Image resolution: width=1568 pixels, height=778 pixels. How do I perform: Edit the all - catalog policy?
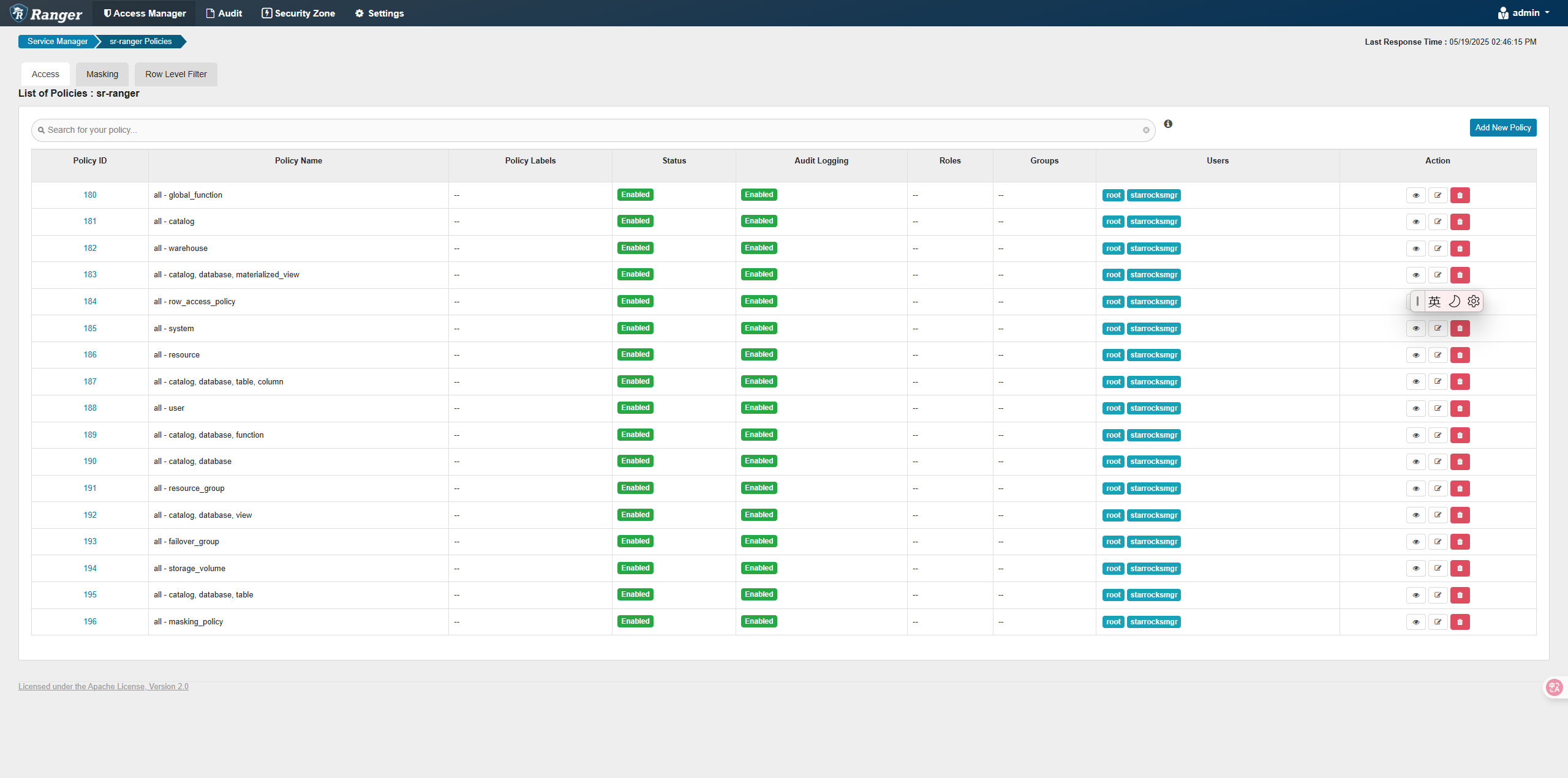click(1438, 222)
